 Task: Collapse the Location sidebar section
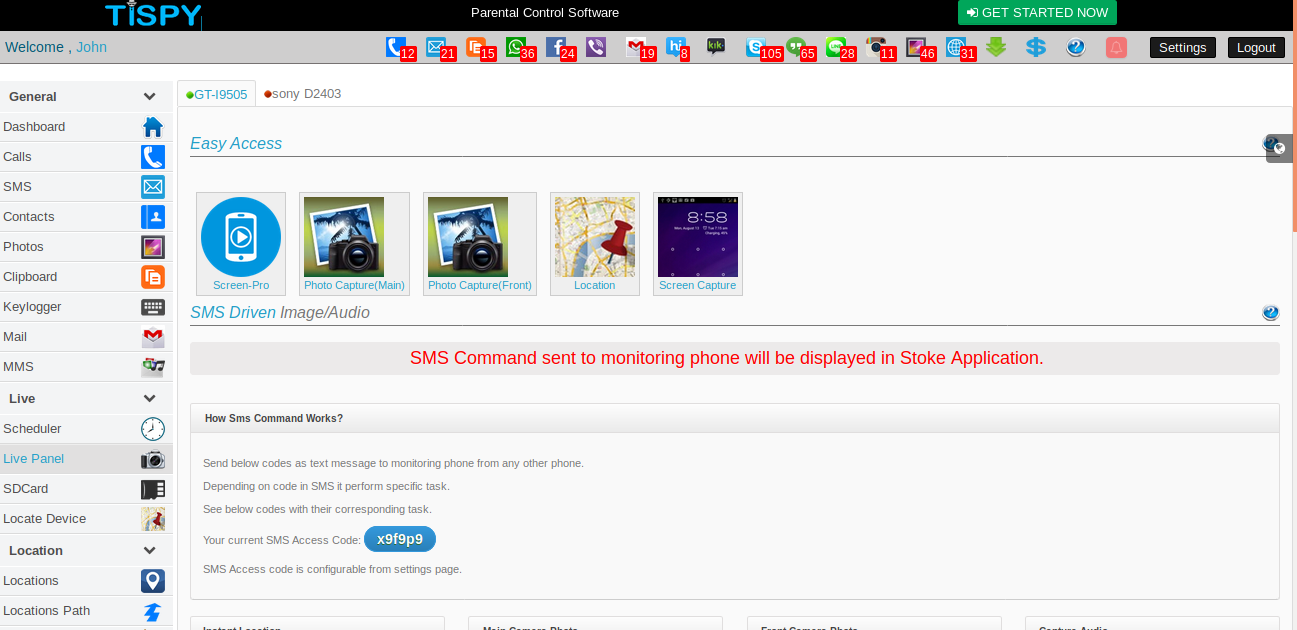click(86, 551)
